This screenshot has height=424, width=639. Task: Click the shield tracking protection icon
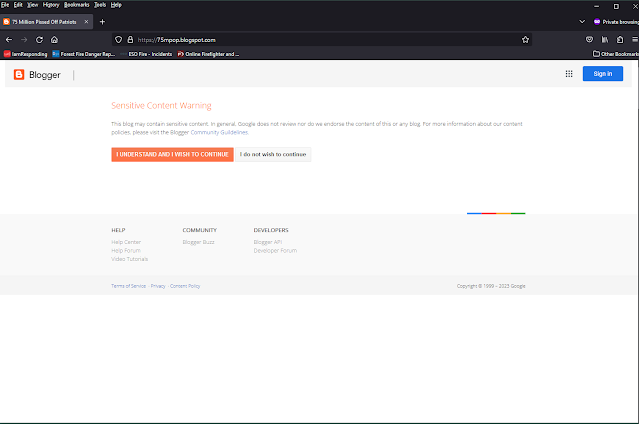click(118, 40)
